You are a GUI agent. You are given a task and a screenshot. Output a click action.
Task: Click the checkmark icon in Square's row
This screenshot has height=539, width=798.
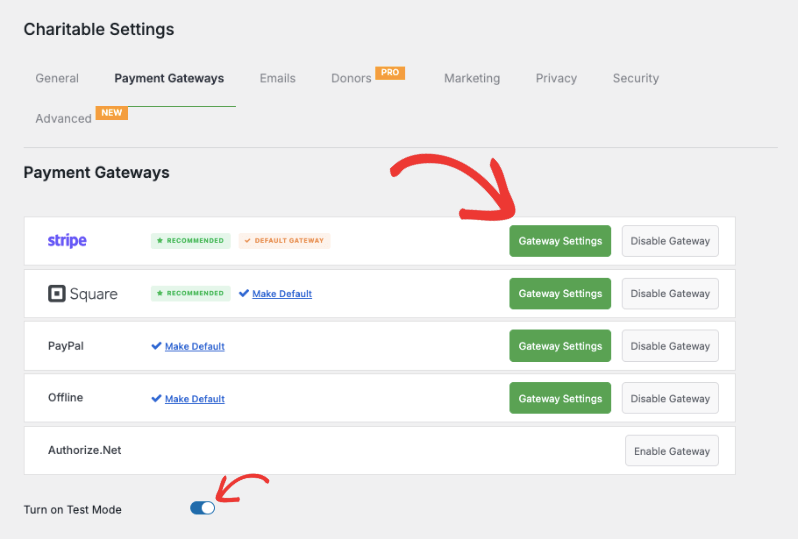coord(244,293)
